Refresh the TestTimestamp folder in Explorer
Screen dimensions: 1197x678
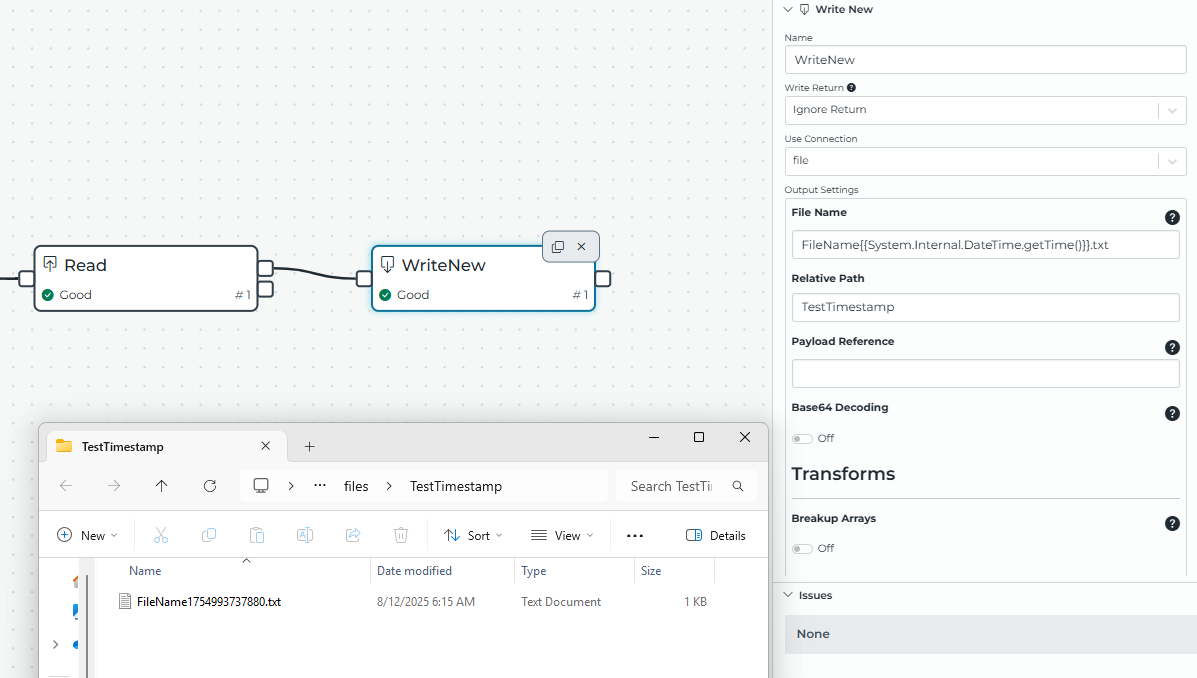pos(210,486)
